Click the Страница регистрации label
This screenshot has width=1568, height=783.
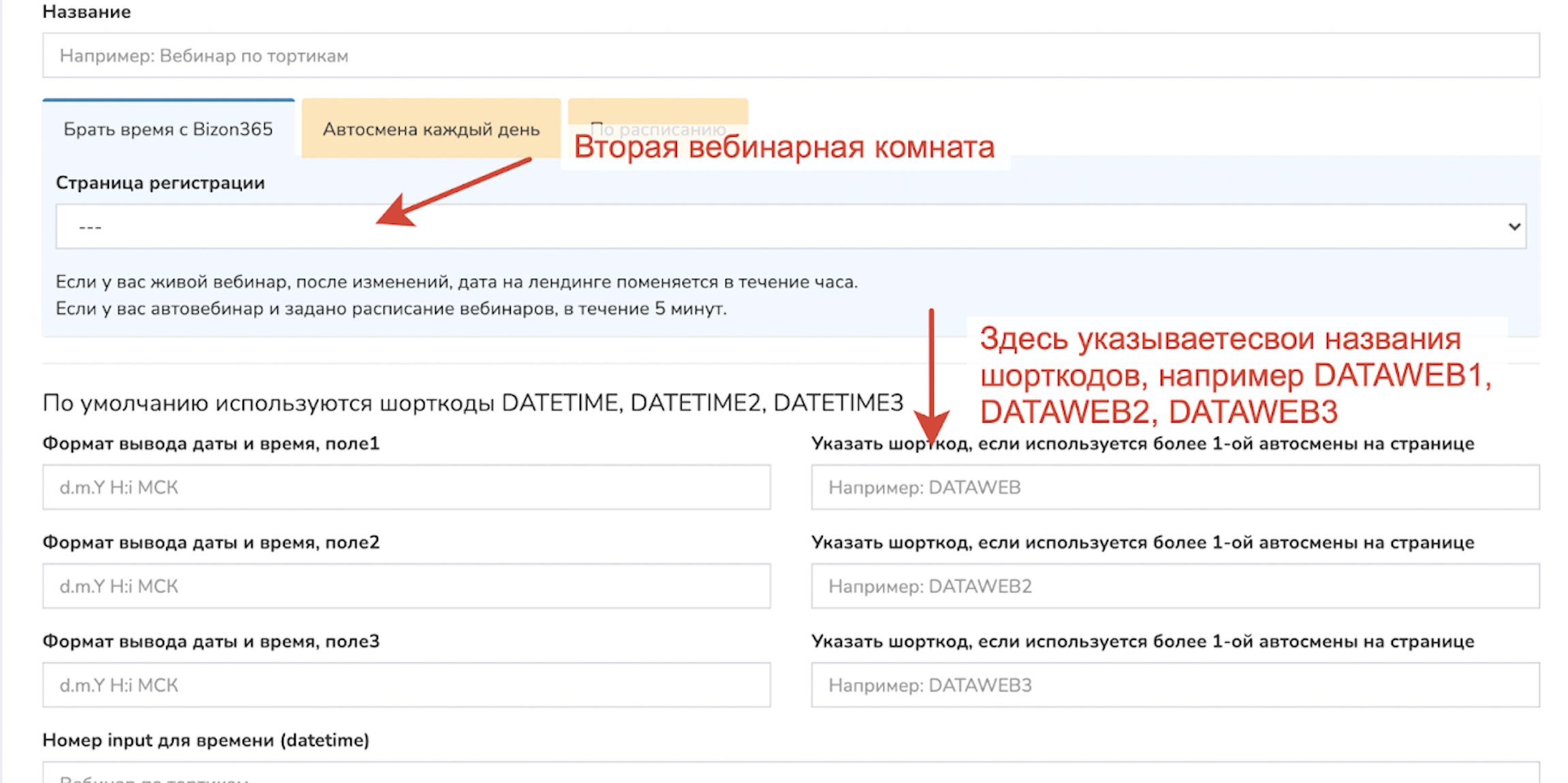(x=160, y=182)
